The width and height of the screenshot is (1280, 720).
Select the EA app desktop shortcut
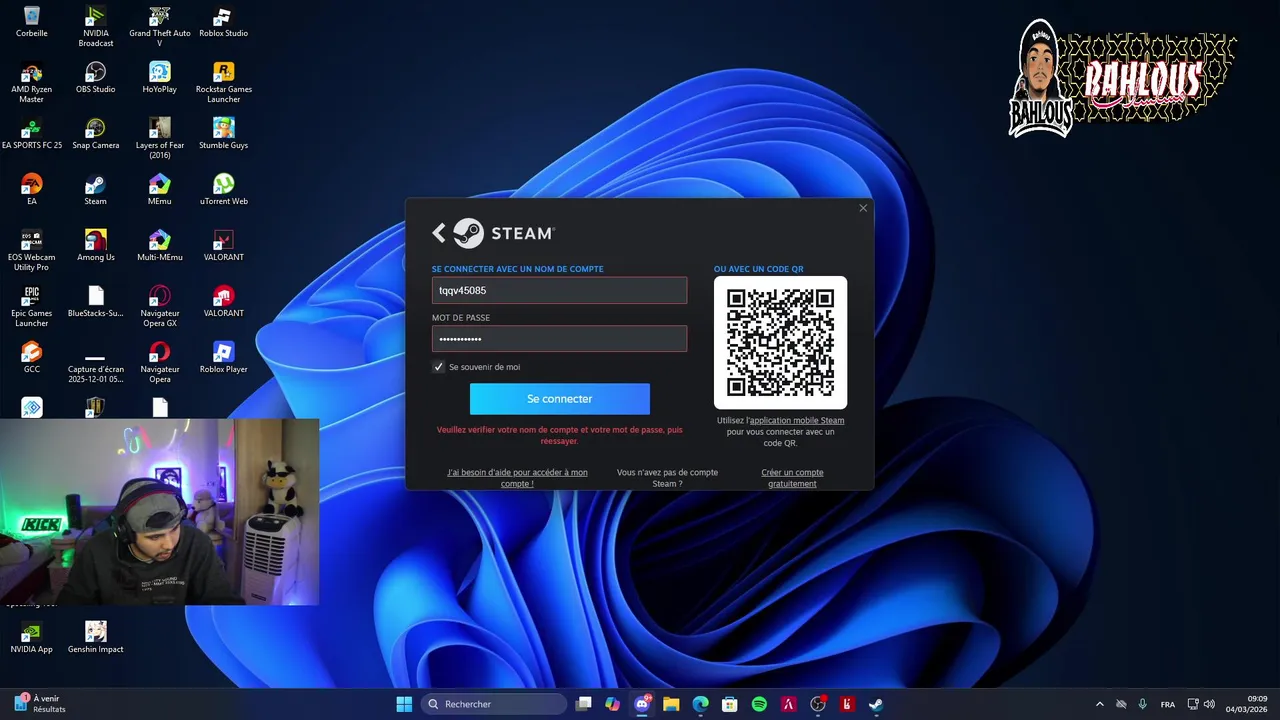(32, 190)
